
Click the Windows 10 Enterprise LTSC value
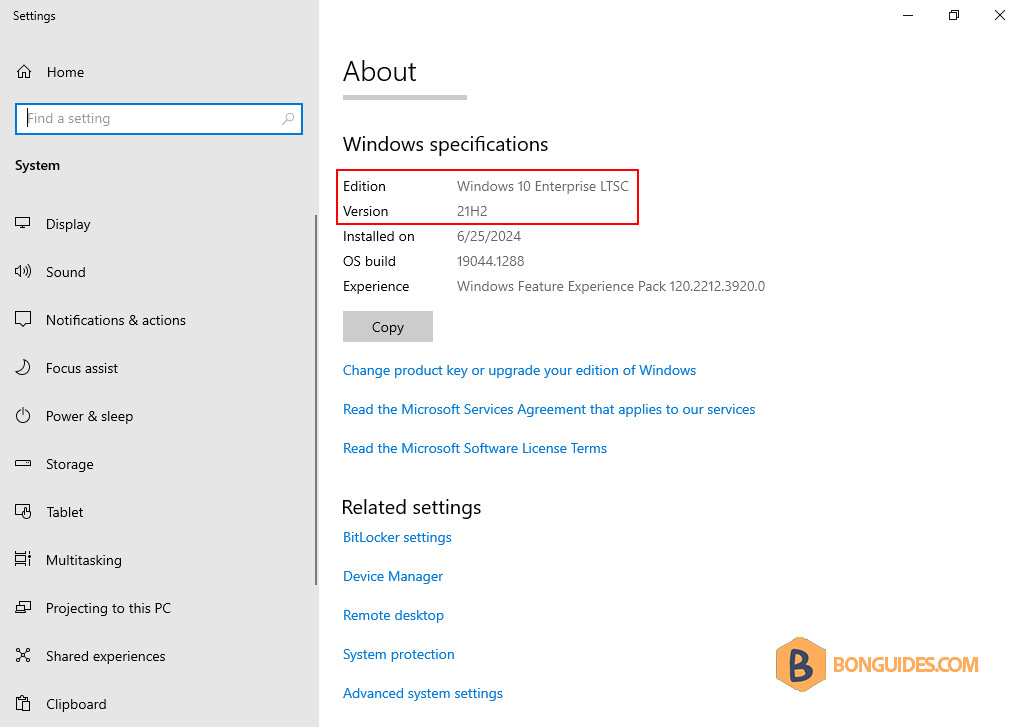543,186
